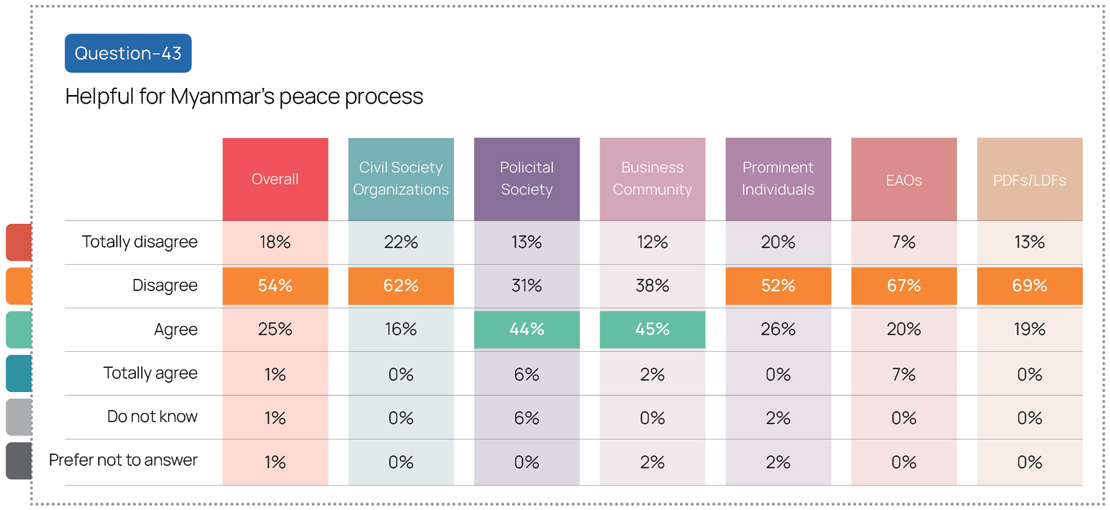Click the EAOs column header
Image resolution: width=1110 pixels, height=510 pixels.
coord(903,179)
